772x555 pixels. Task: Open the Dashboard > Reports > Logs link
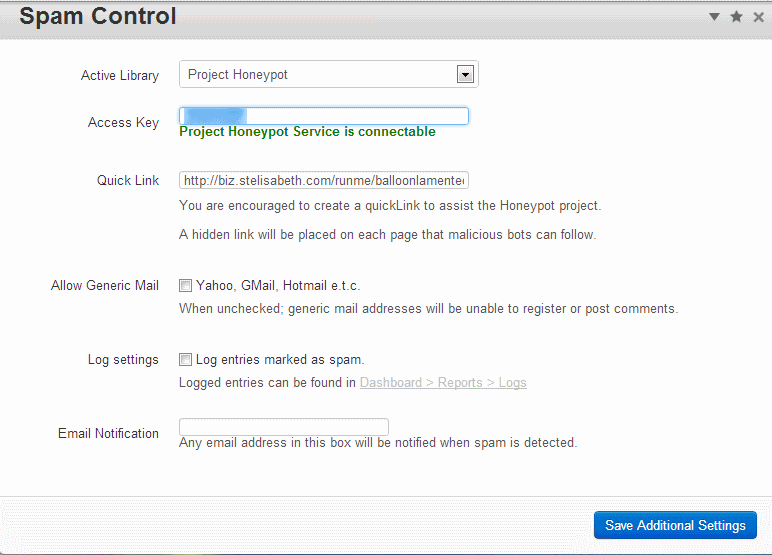point(443,383)
